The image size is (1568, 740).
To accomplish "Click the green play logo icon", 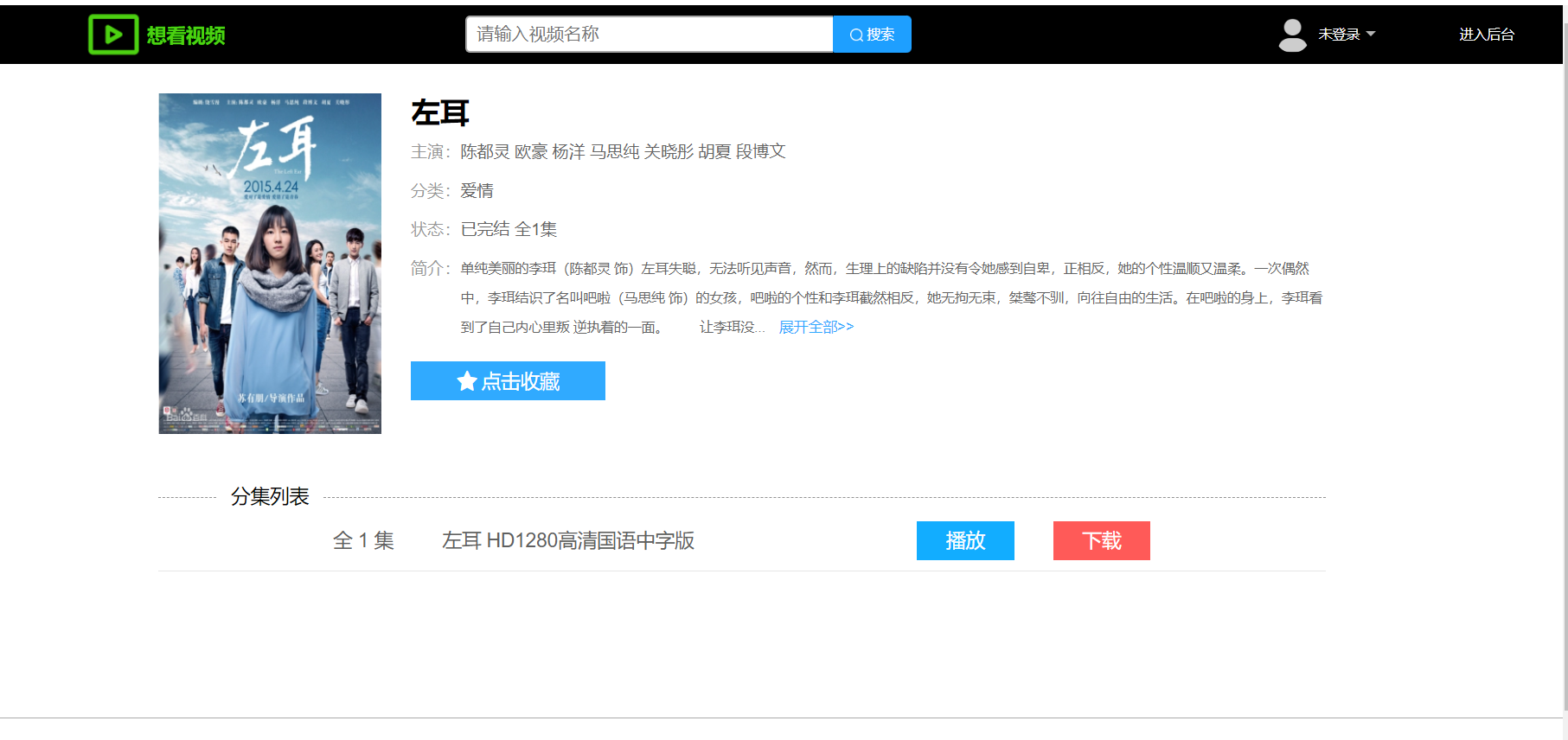I will 113,35.
